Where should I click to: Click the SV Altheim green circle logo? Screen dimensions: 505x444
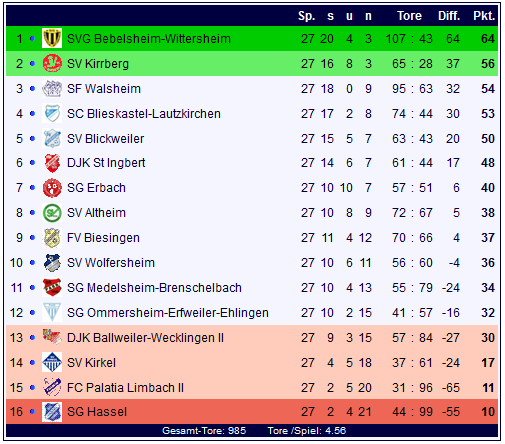click(52, 213)
